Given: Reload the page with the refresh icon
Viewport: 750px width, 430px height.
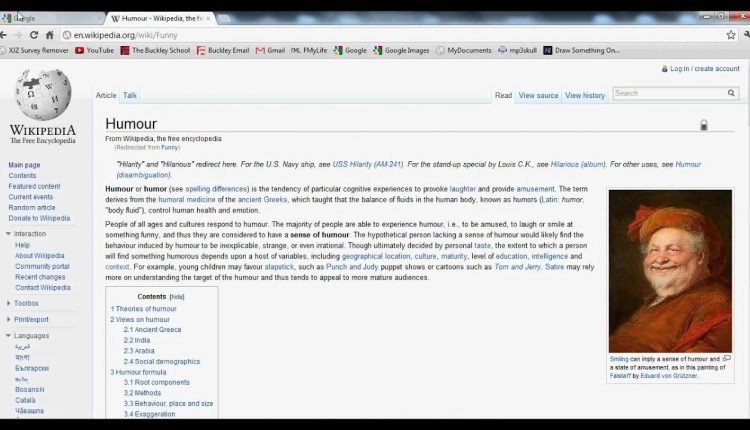Looking at the screenshot, I should coord(33,35).
